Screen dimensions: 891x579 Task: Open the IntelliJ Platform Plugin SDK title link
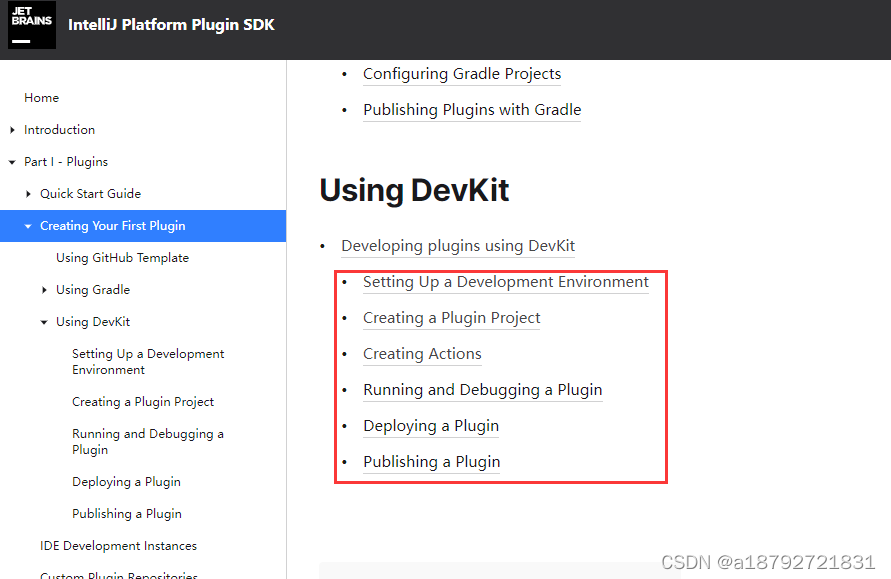click(171, 25)
